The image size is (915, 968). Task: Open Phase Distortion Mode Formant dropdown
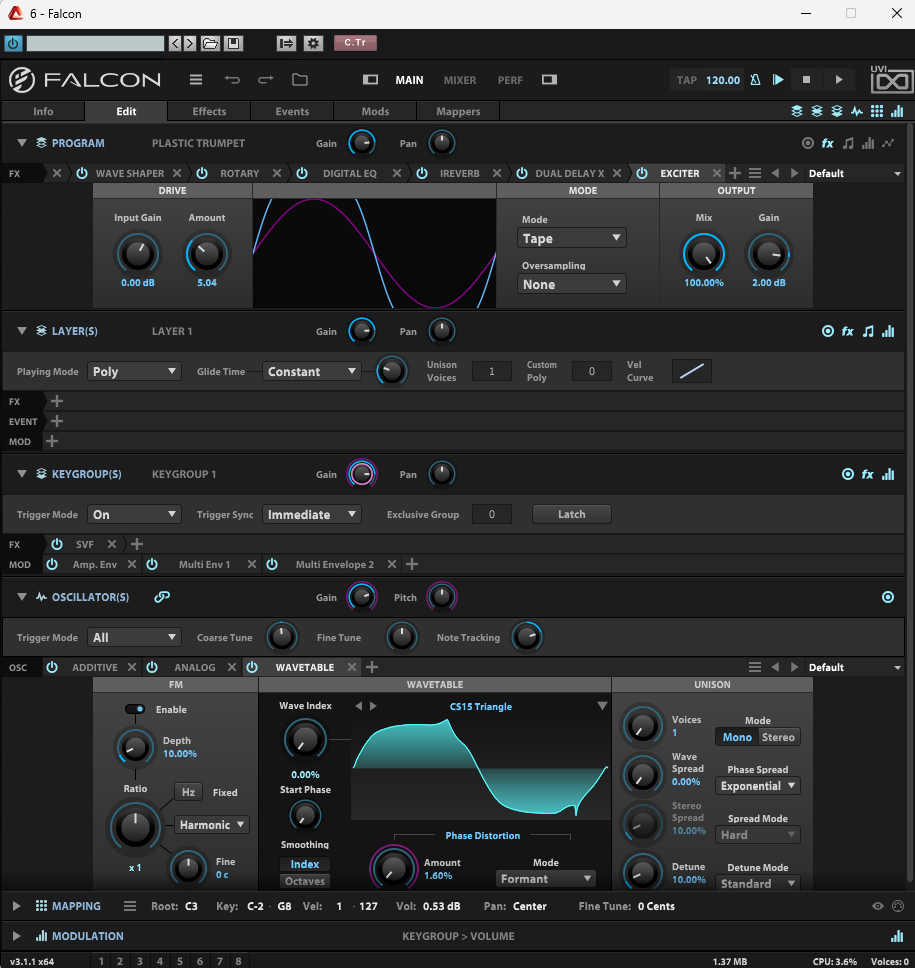click(546, 878)
